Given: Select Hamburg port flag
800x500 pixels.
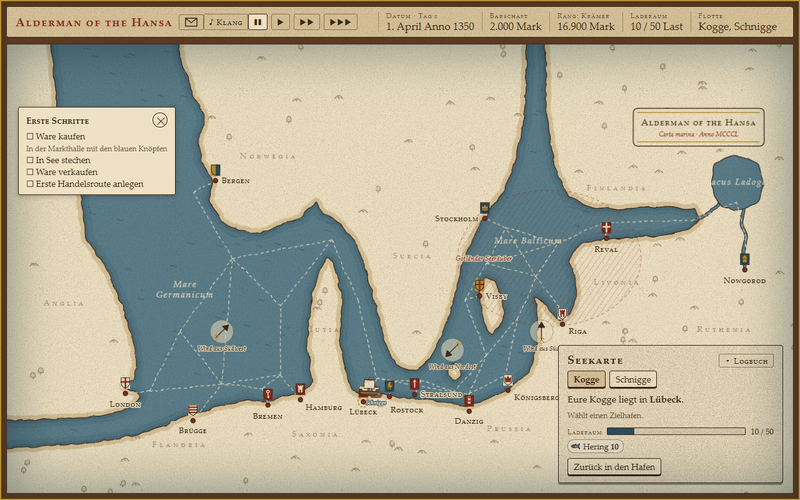Looking at the screenshot, I should (300, 389).
